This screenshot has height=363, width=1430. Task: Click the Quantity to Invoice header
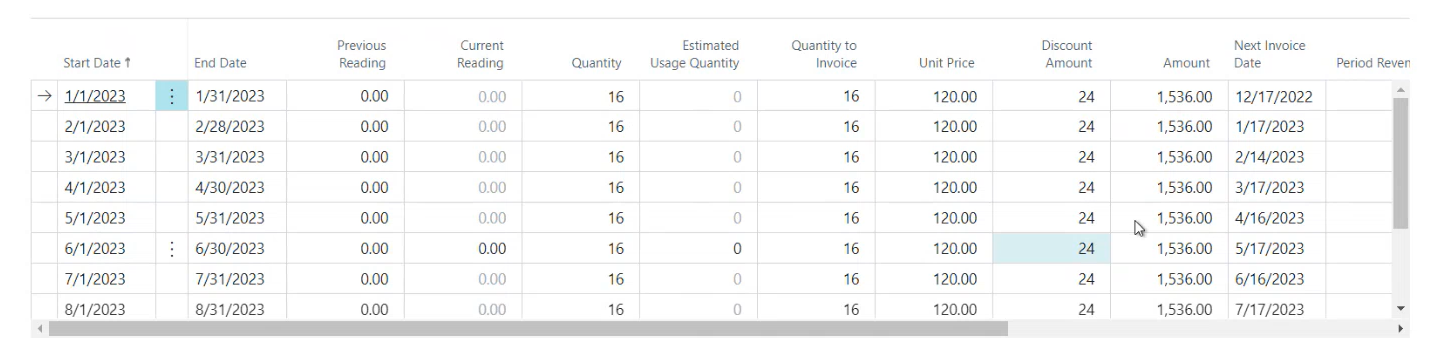coord(824,54)
